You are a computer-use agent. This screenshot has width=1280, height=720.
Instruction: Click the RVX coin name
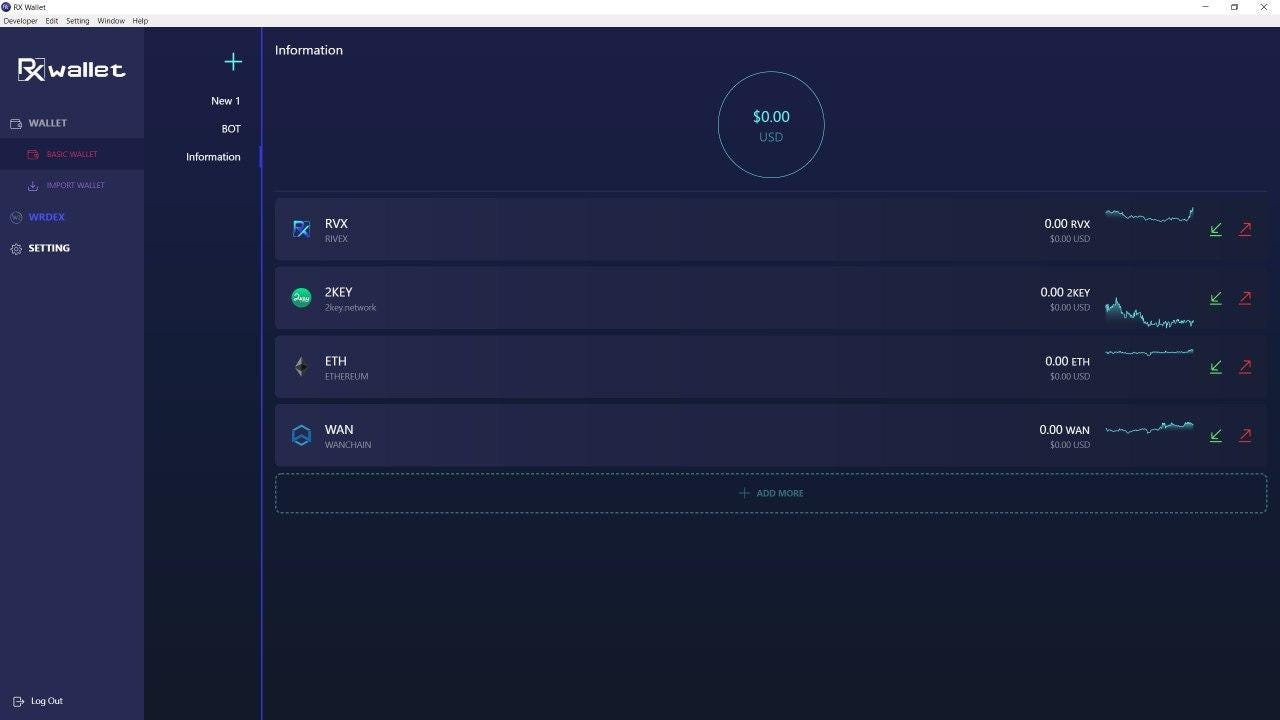(336, 224)
